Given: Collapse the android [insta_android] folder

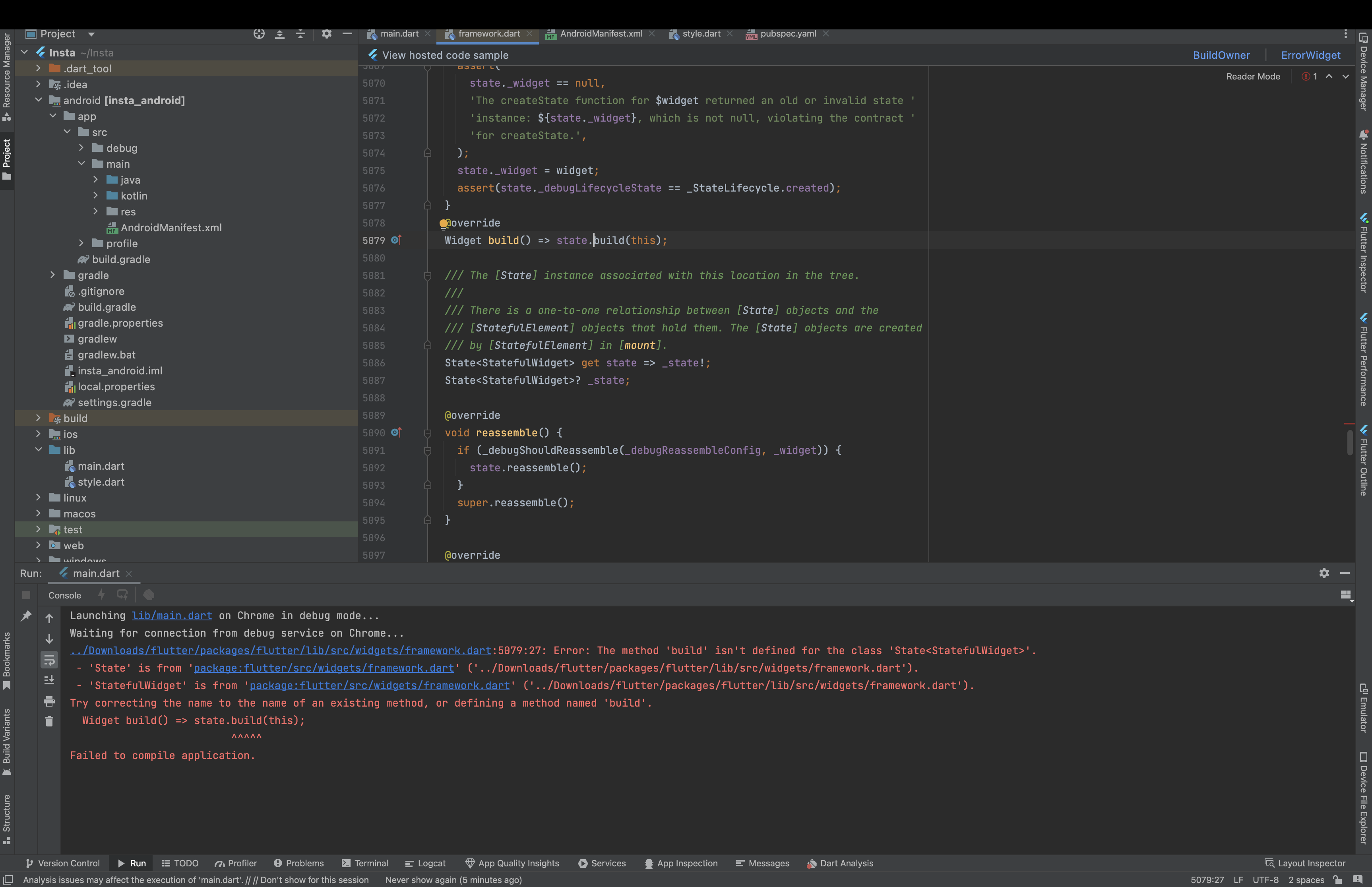Looking at the screenshot, I should point(38,100).
